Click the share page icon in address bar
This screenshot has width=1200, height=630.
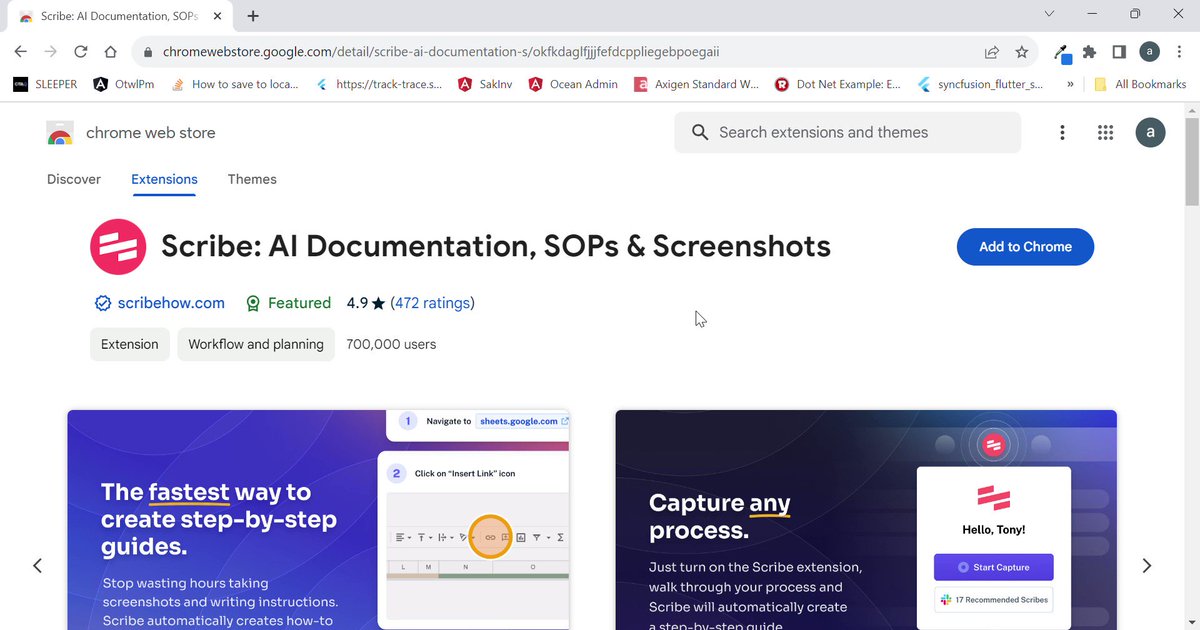pos(991,52)
